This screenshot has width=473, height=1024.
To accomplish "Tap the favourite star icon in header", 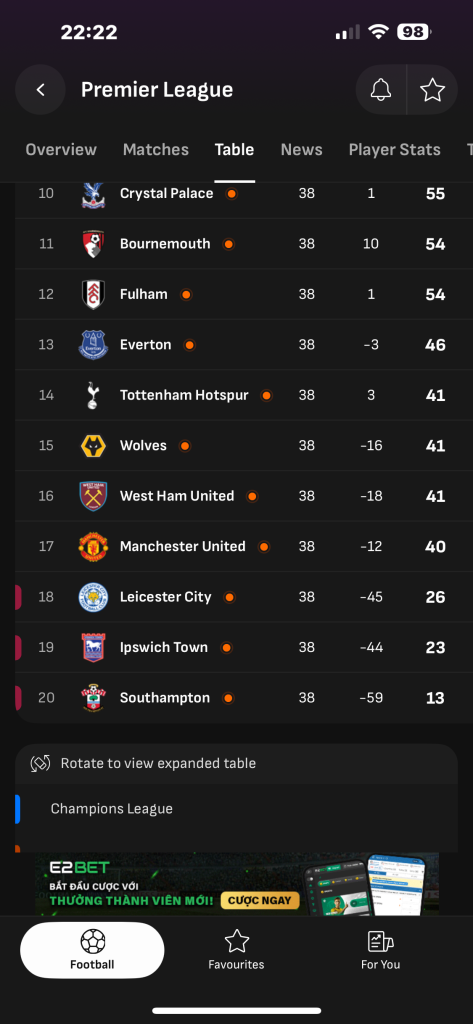I will [x=432, y=90].
